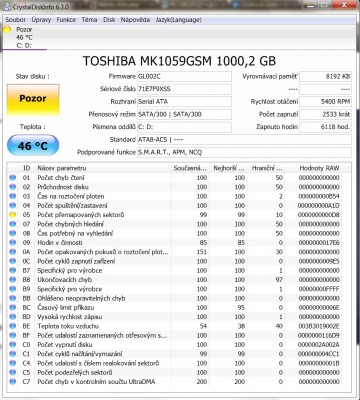The width and height of the screenshot is (360, 400).
Task: Click the buffer size field 8192 KB
Action: pyautogui.click(x=326, y=76)
